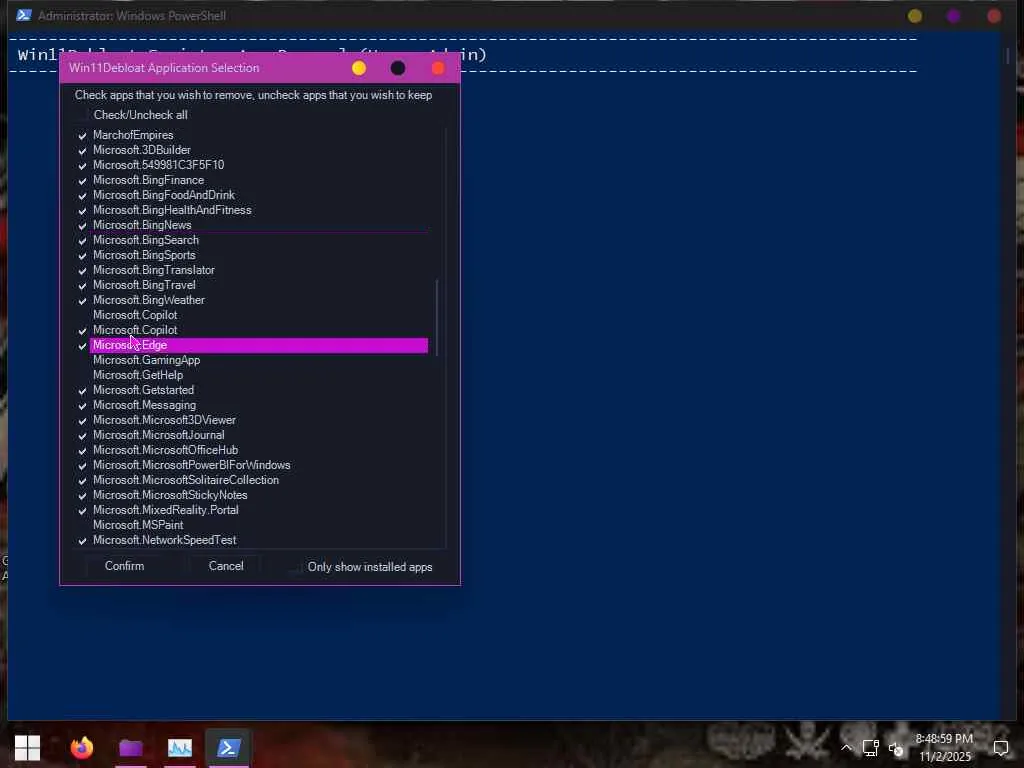
Task: Open the muted volume tray icon
Action: coord(895,748)
